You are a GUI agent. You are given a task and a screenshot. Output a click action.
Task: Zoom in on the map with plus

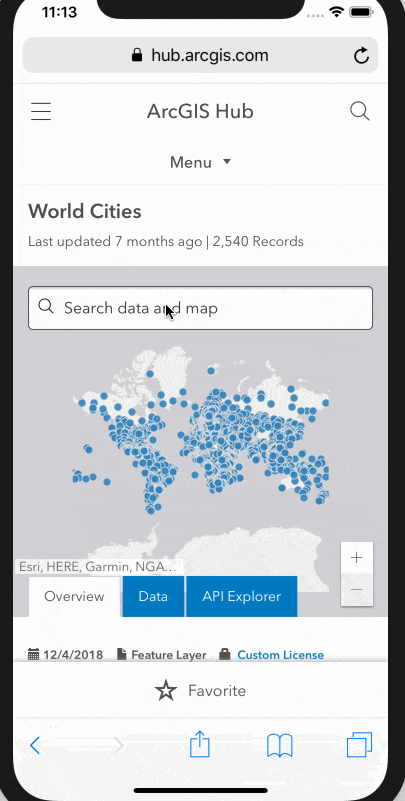(x=356, y=557)
